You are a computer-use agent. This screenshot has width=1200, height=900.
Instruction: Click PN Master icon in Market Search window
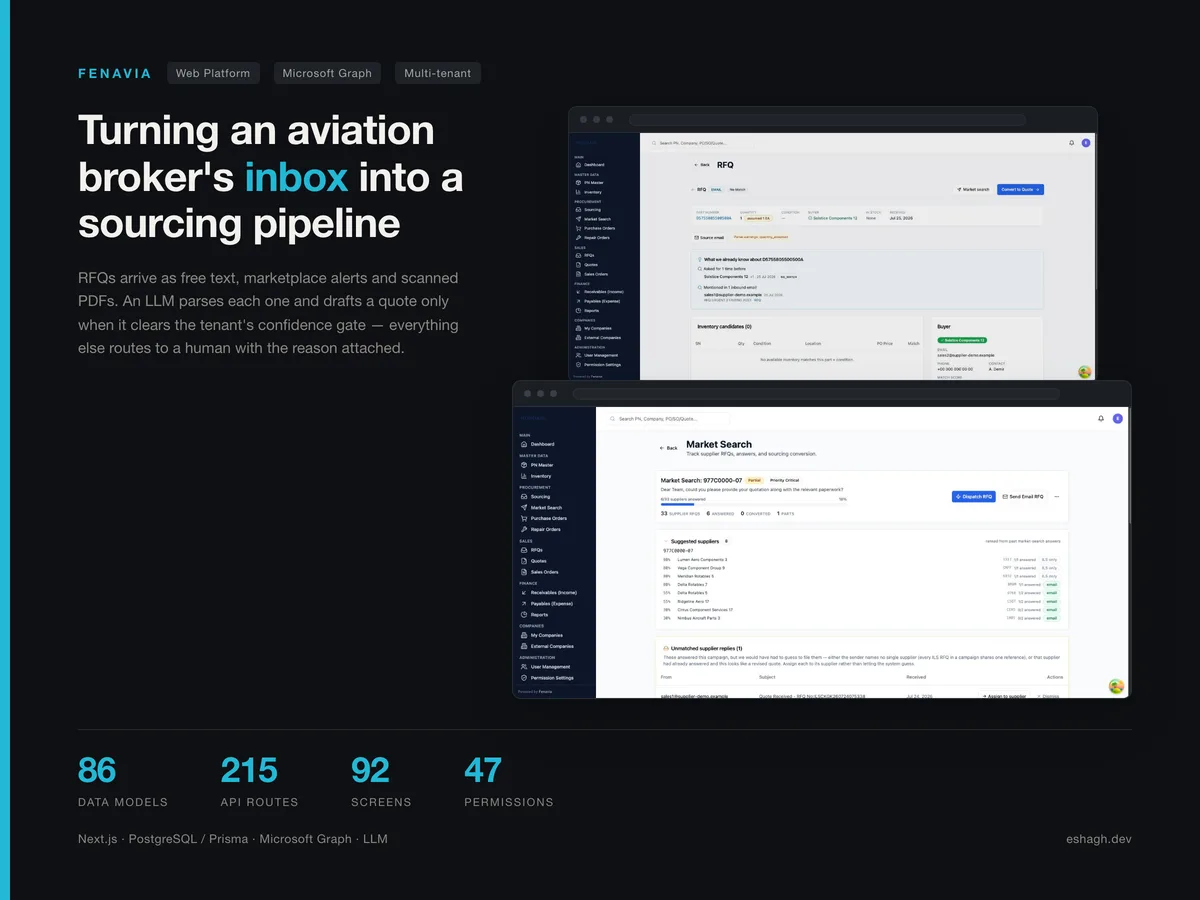[525, 465]
